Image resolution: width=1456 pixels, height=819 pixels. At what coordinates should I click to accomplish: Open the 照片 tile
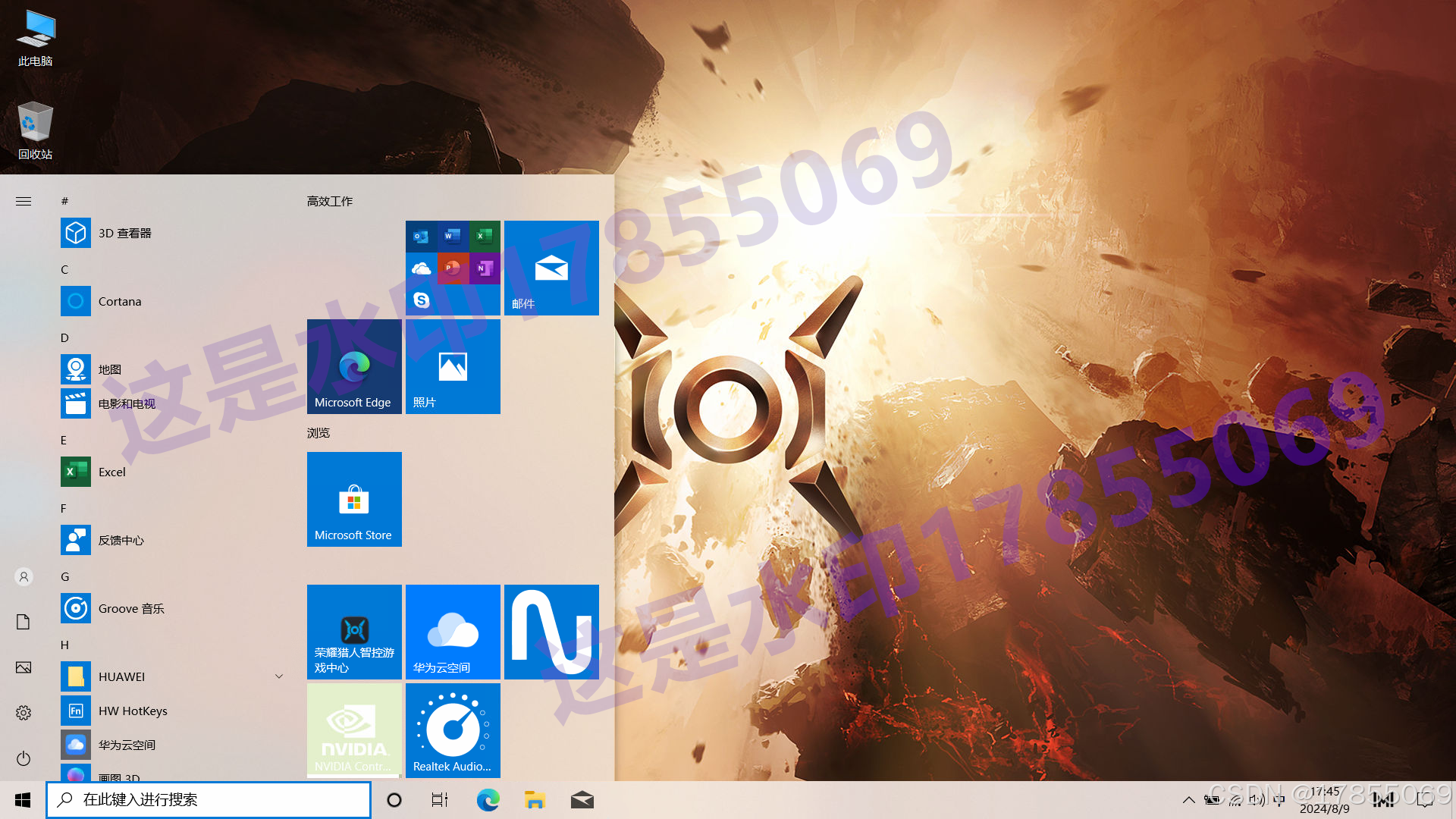453,366
